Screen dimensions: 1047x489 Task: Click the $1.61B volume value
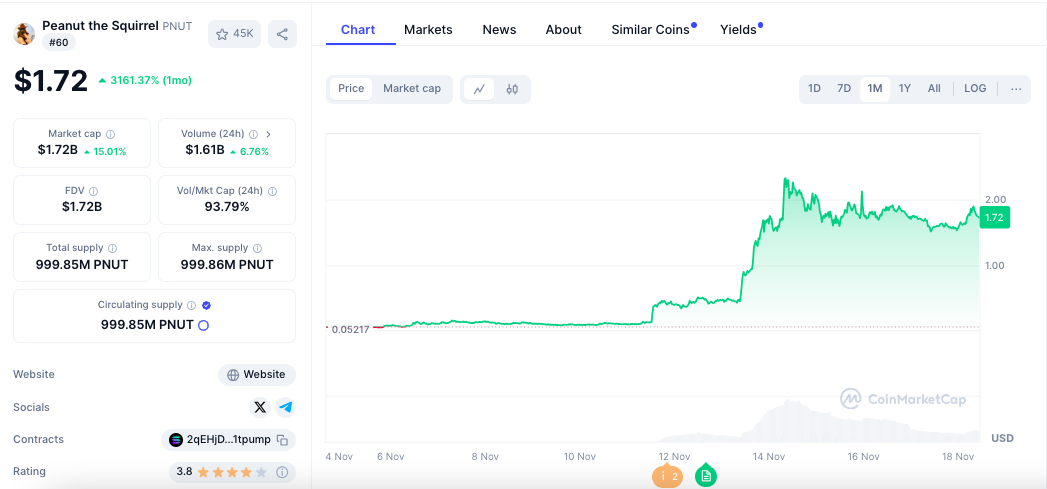[x=204, y=150]
